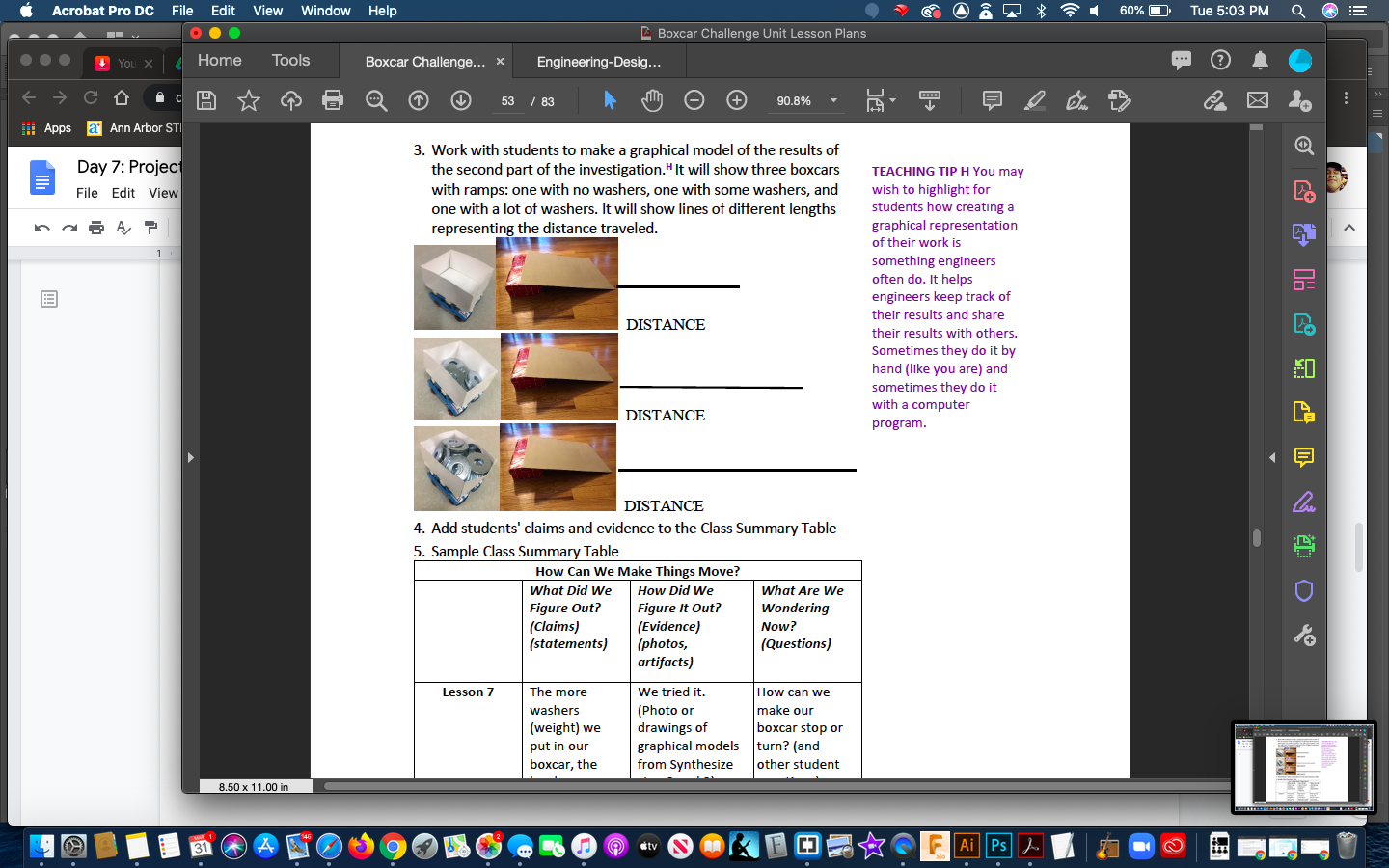Click the Wi-Fi status icon
The width and height of the screenshot is (1389, 868).
click(1069, 11)
